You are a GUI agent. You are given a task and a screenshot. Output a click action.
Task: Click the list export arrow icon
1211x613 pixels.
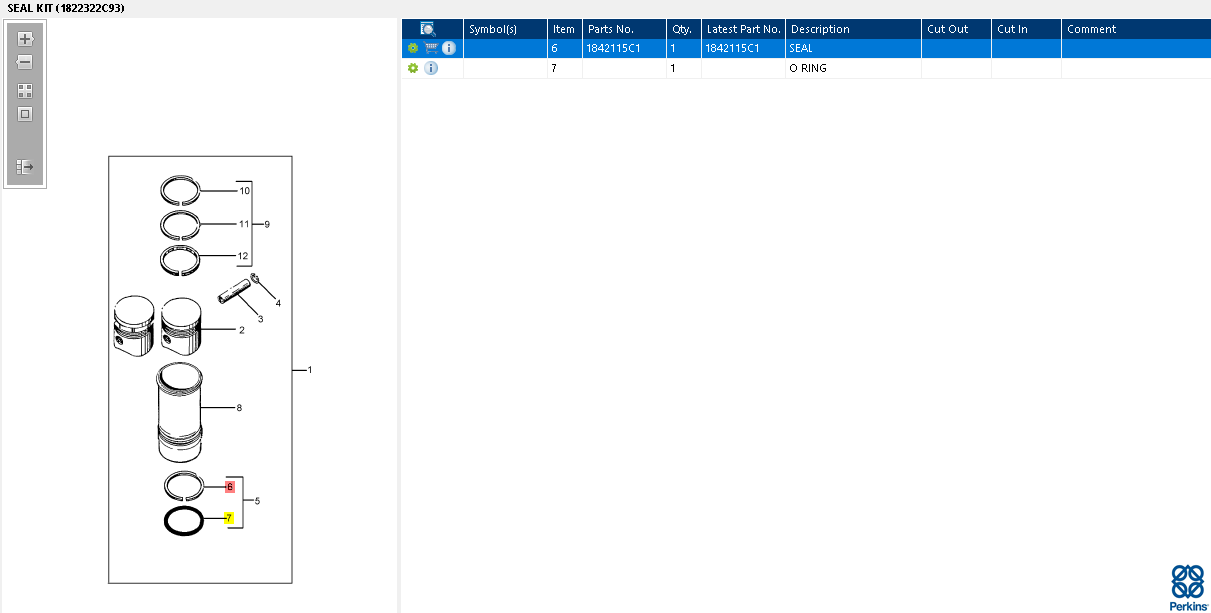(x=25, y=167)
